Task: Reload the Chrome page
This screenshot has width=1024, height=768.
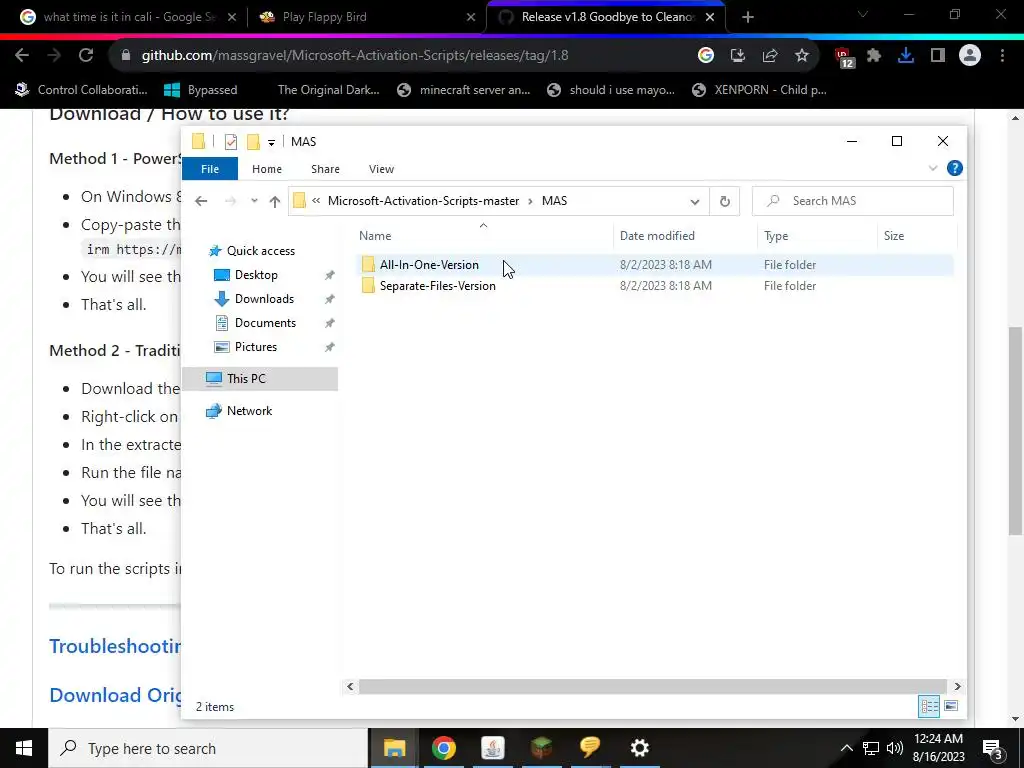Action: 86,56
